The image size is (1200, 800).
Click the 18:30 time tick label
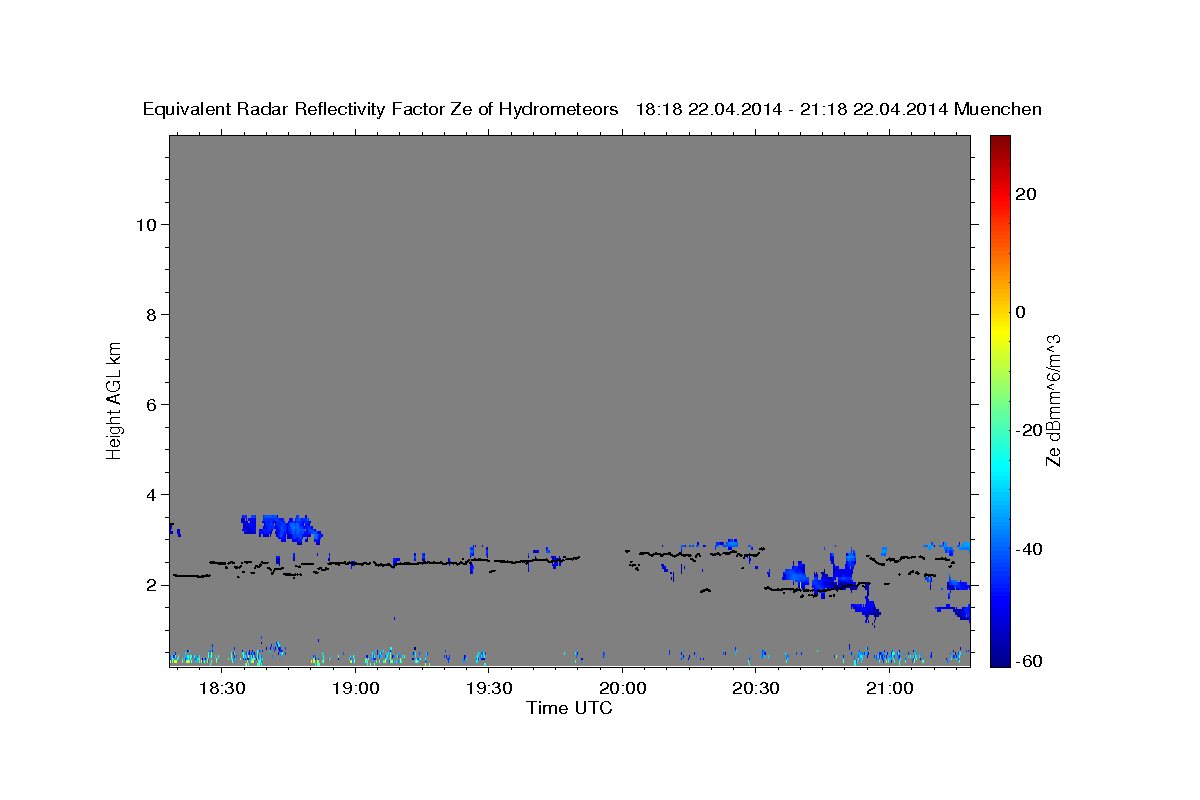pyautogui.click(x=222, y=689)
